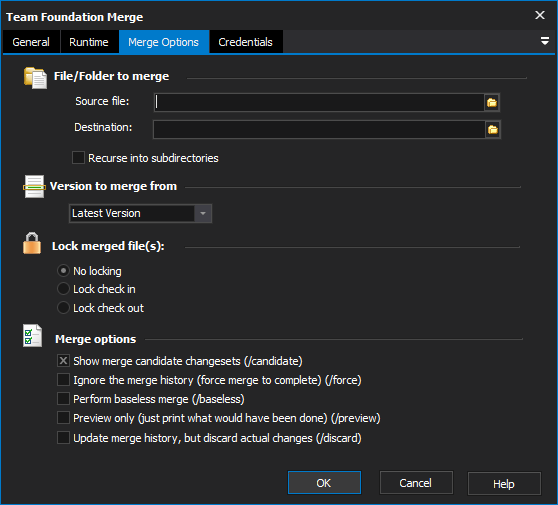Open the Credentials tab

point(246,42)
